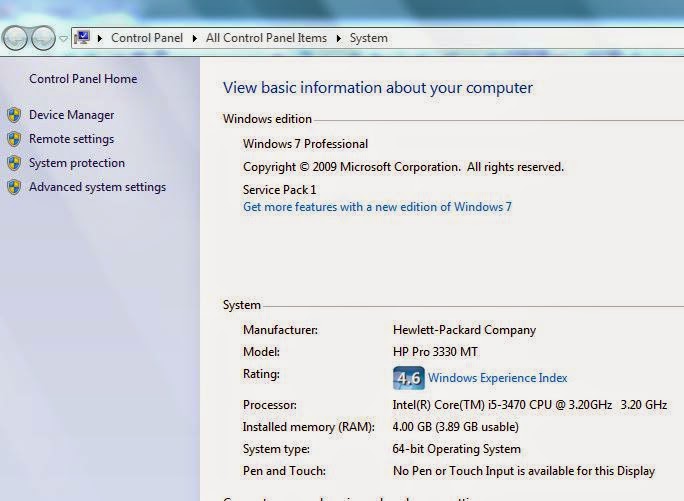
Task: Click the No Pen or Touch Input text
Action: [x=524, y=471]
